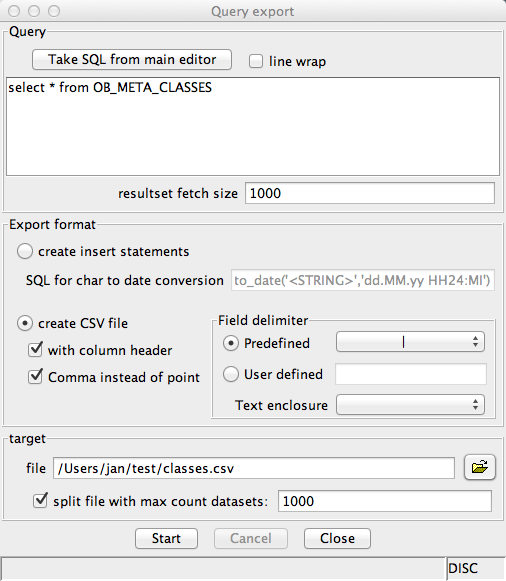Click inside the SQL query text area
This screenshot has height=581, width=506.
tap(253, 126)
